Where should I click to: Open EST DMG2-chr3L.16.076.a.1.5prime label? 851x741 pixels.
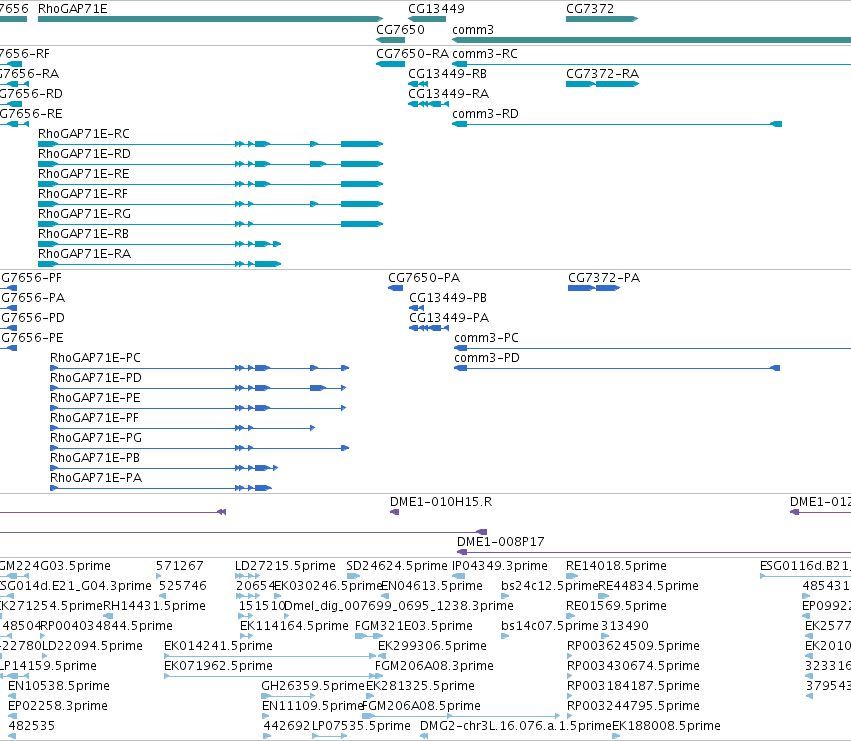pos(516,726)
